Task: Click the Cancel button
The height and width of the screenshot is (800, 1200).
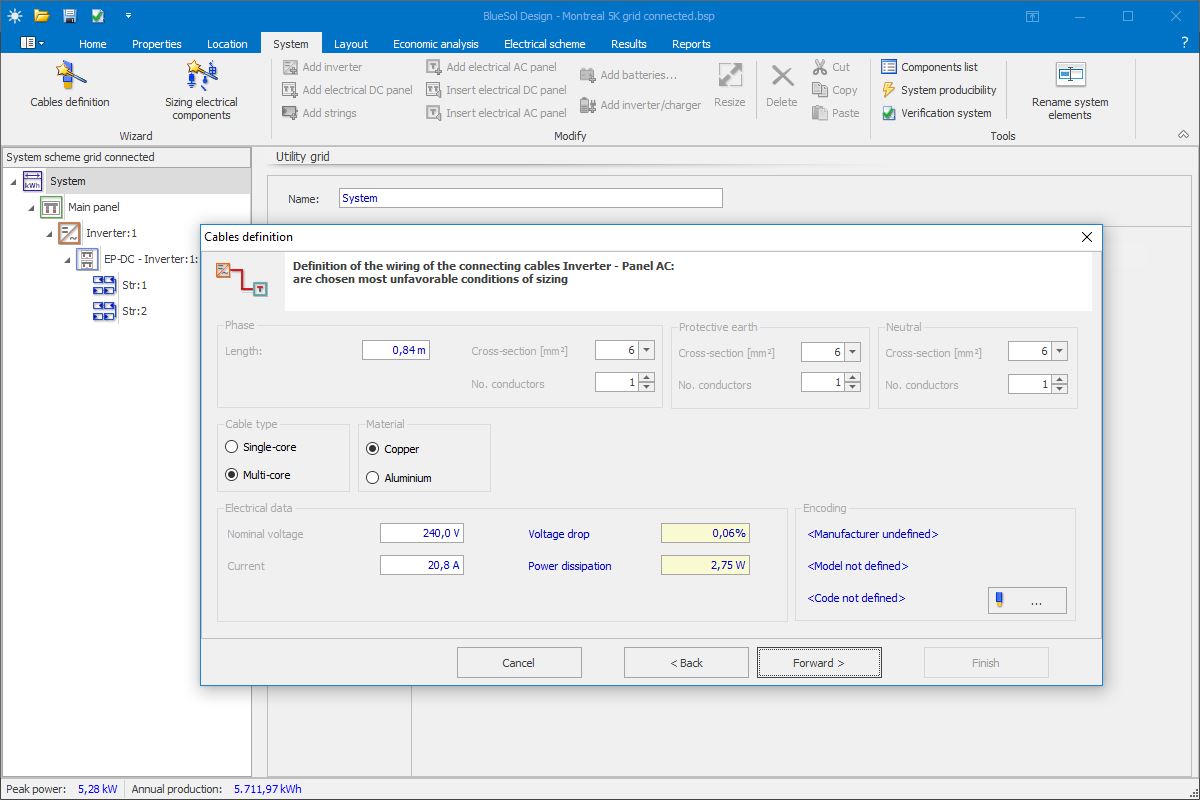Action: coord(519,662)
